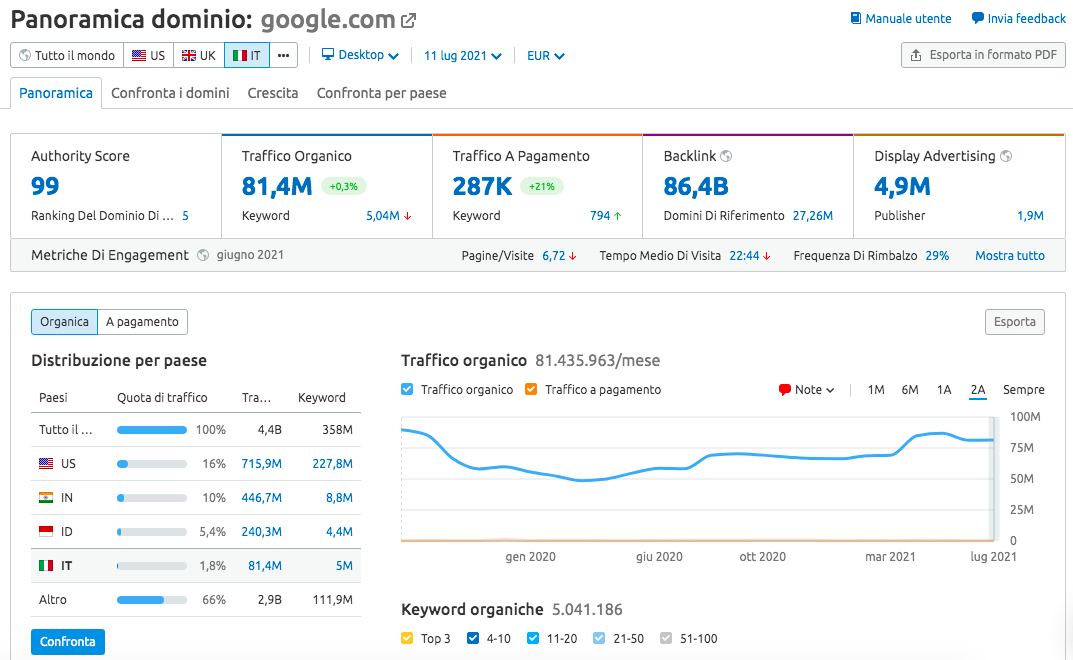Open the Crescita tab
This screenshot has width=1073, height=660.
click(x=273, y=93)
